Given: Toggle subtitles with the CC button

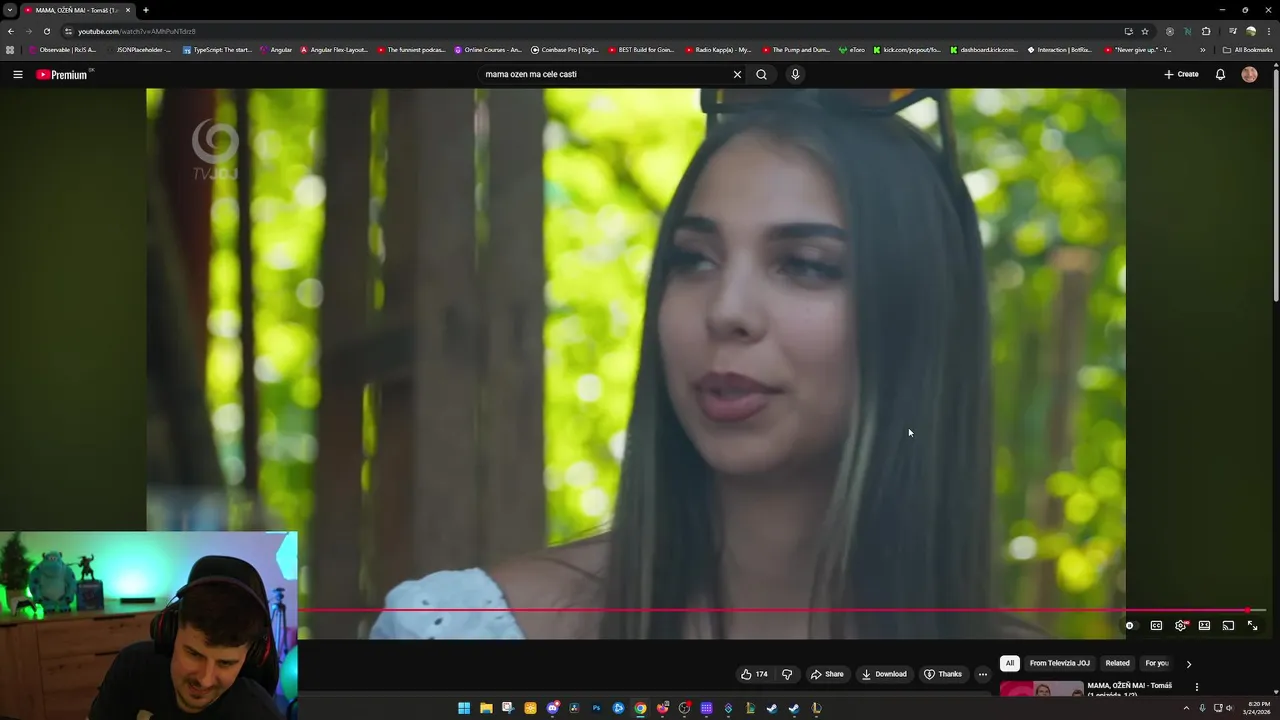Looking at the screenshot, I should tap(1156, 626).
